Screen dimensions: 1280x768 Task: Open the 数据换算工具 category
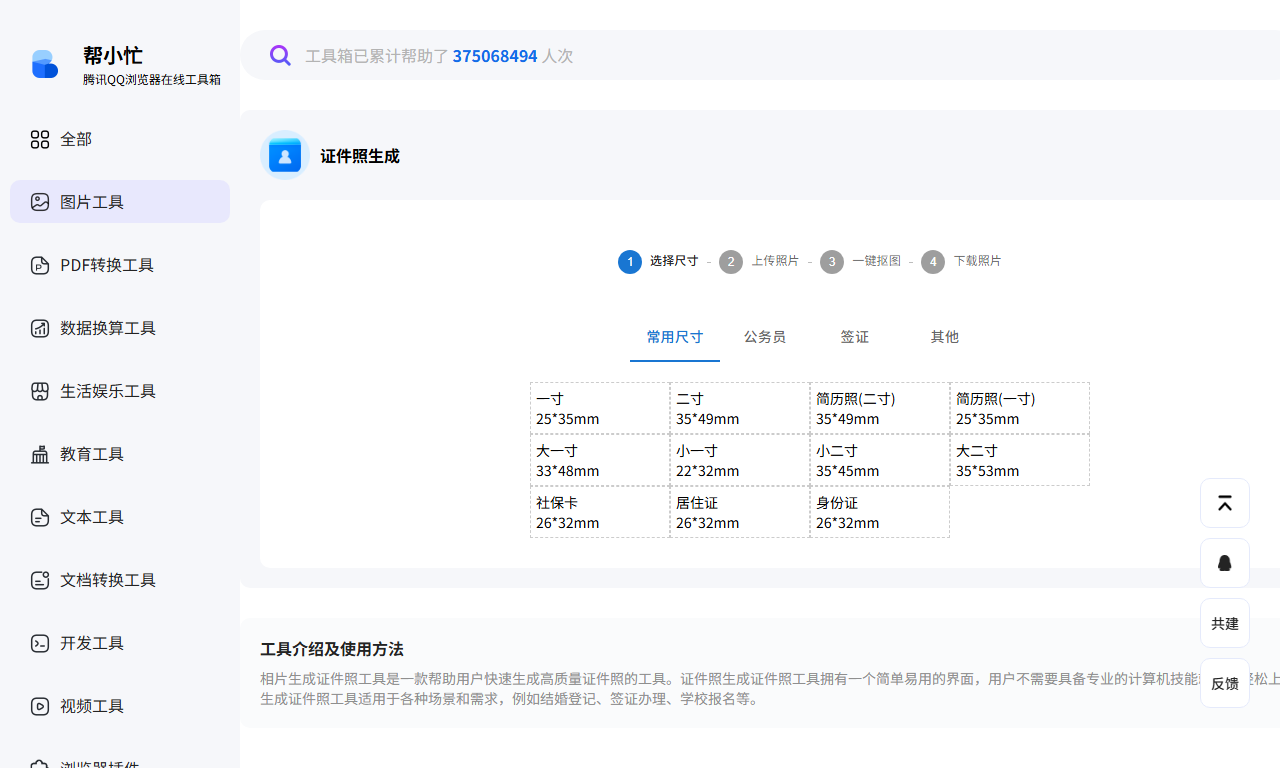tap(120, 328)
